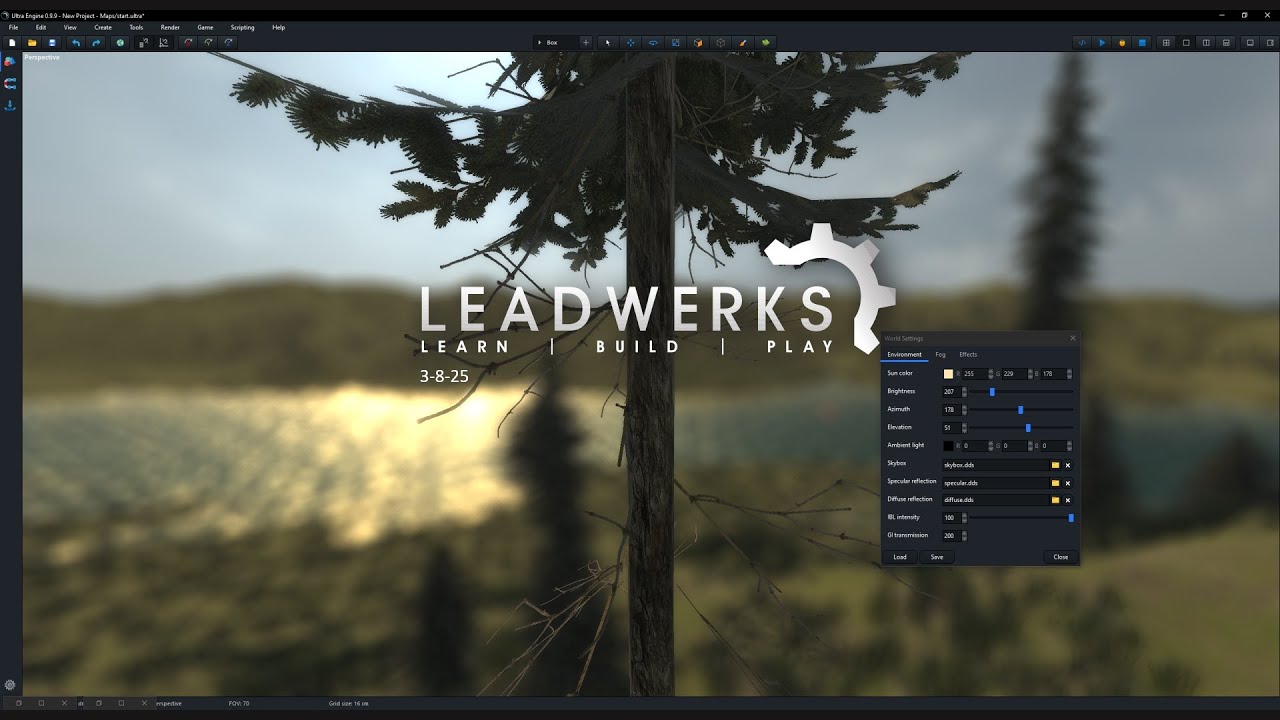Select the paintbrush tool icon
Image resolution: width=1280 pixels, height=720 pixels.
743,43
